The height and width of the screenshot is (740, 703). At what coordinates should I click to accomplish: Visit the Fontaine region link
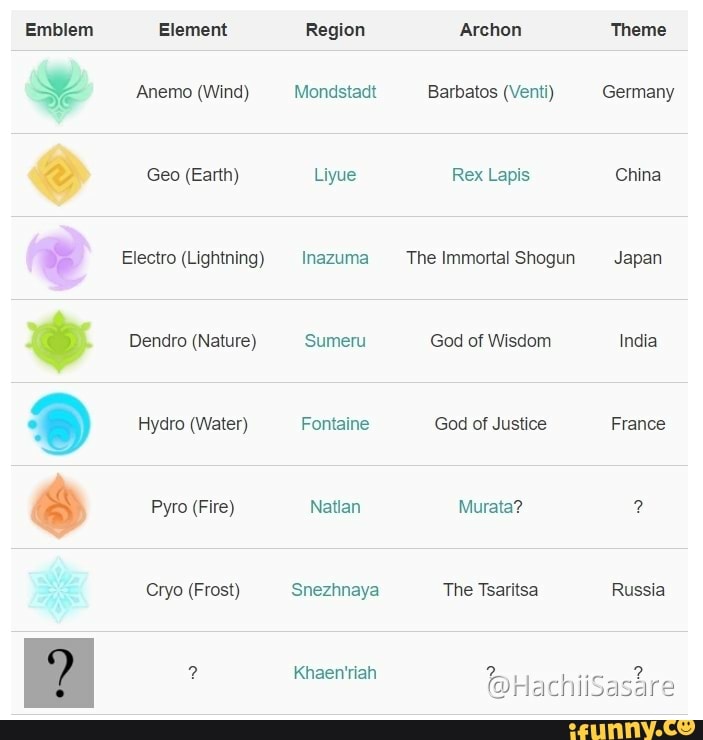pyautogui.click(x=335, y=424)
